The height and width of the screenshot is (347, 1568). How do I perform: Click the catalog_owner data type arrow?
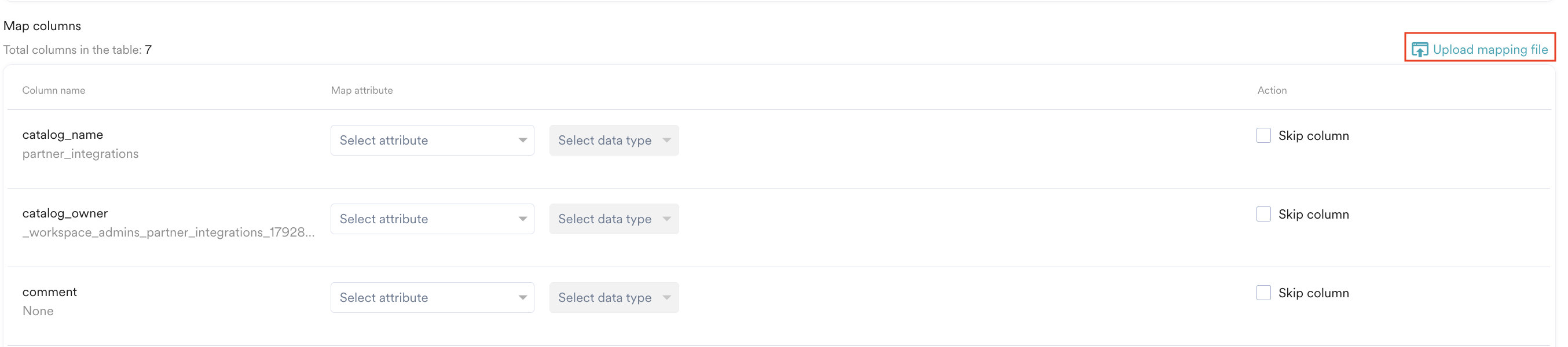666,219
